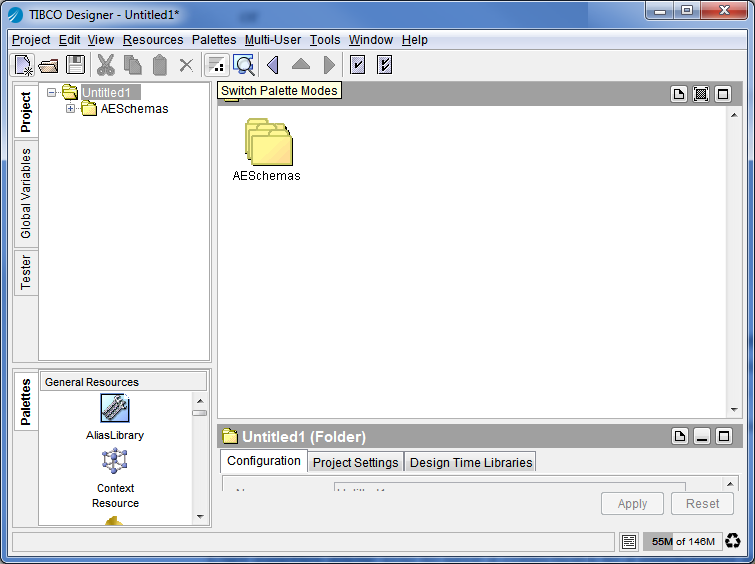The height and width of the screenshot is (564, 755).
Task: Click the Delete X toolbar icon
Action: pos(186,65)
